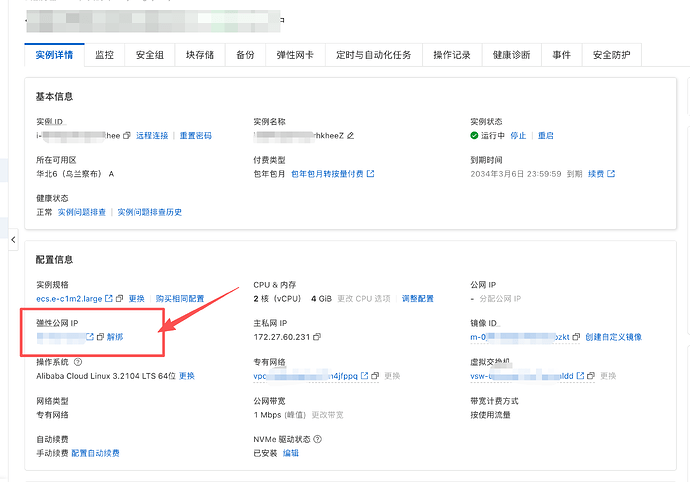Viewport: 690px width, 482px height.
Task: Click 包年包月转按量付费 link
Action: coord(327,174)
